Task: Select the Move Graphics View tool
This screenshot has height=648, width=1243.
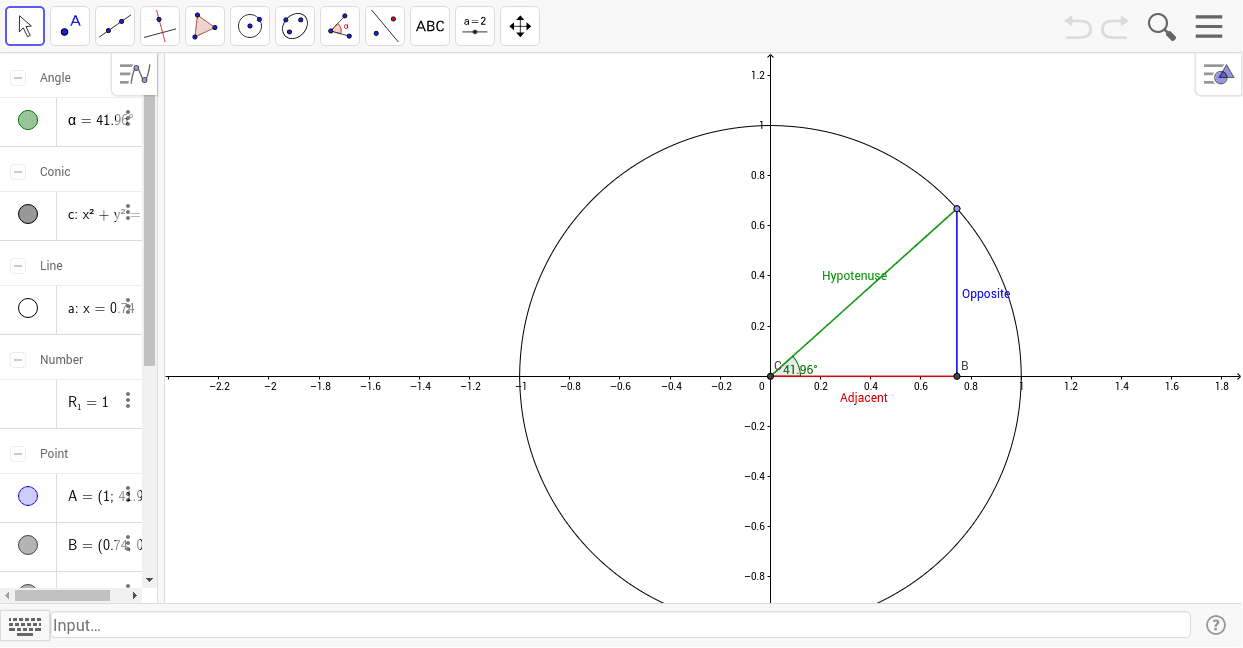Action: click(x=519, y=25)
